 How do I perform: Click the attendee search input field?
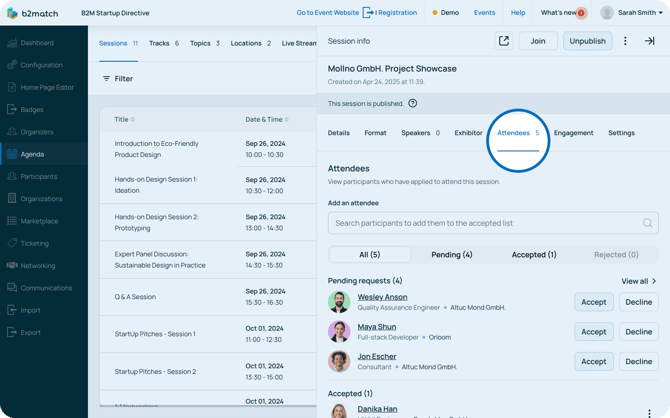click(493, 223)
